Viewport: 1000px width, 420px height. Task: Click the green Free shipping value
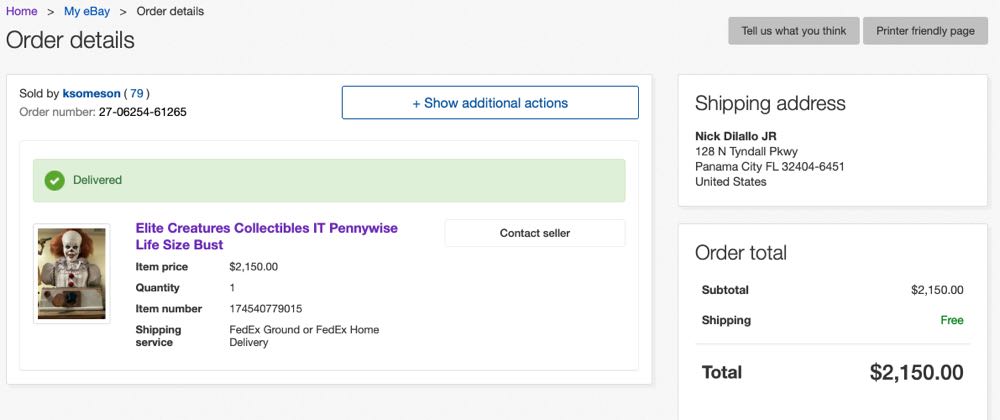pos(951,321)
